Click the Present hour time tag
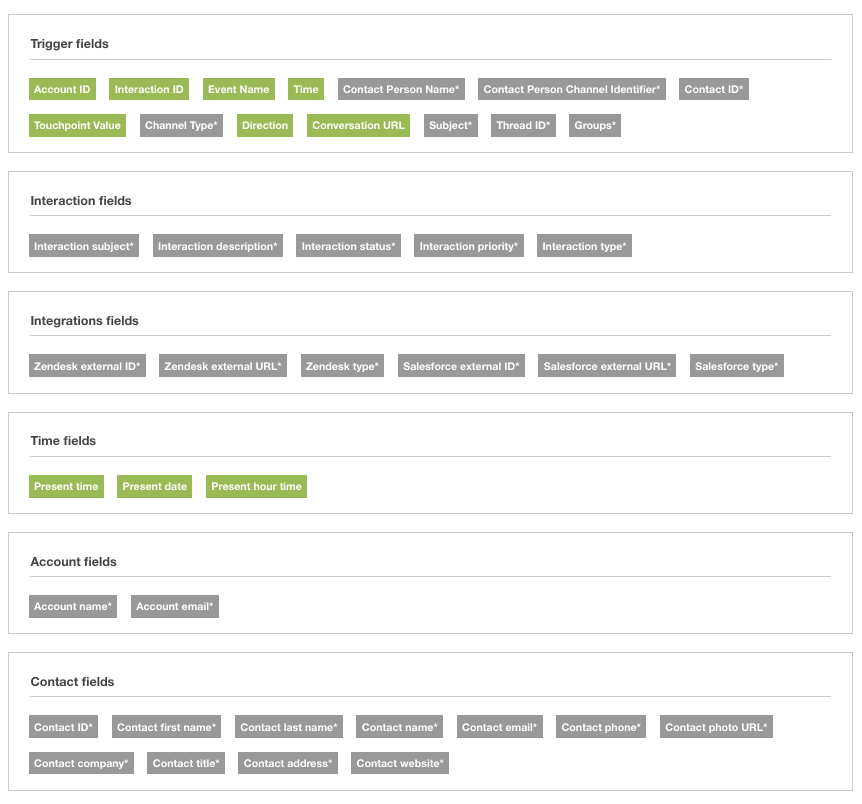The height and width of the screenshot is (804, 862). pyautogui.click(x=256, y=487)
